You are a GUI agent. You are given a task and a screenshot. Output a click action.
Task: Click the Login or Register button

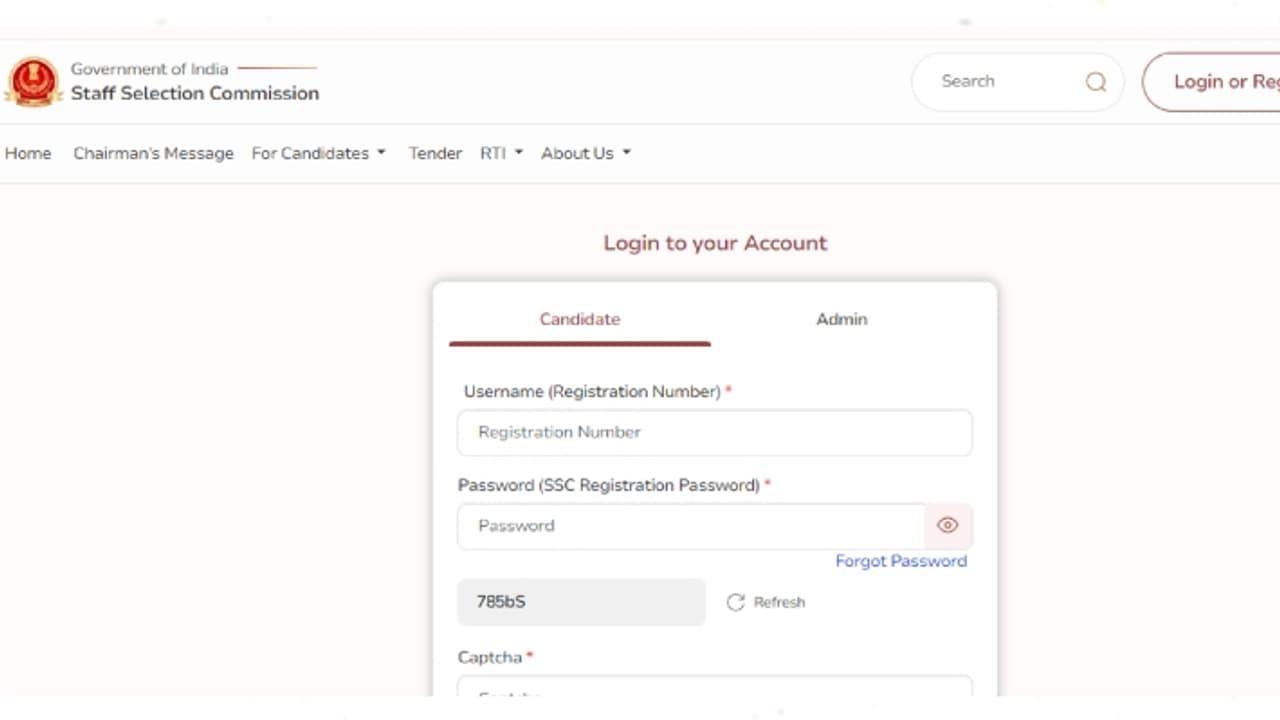tap(1214, 82)
